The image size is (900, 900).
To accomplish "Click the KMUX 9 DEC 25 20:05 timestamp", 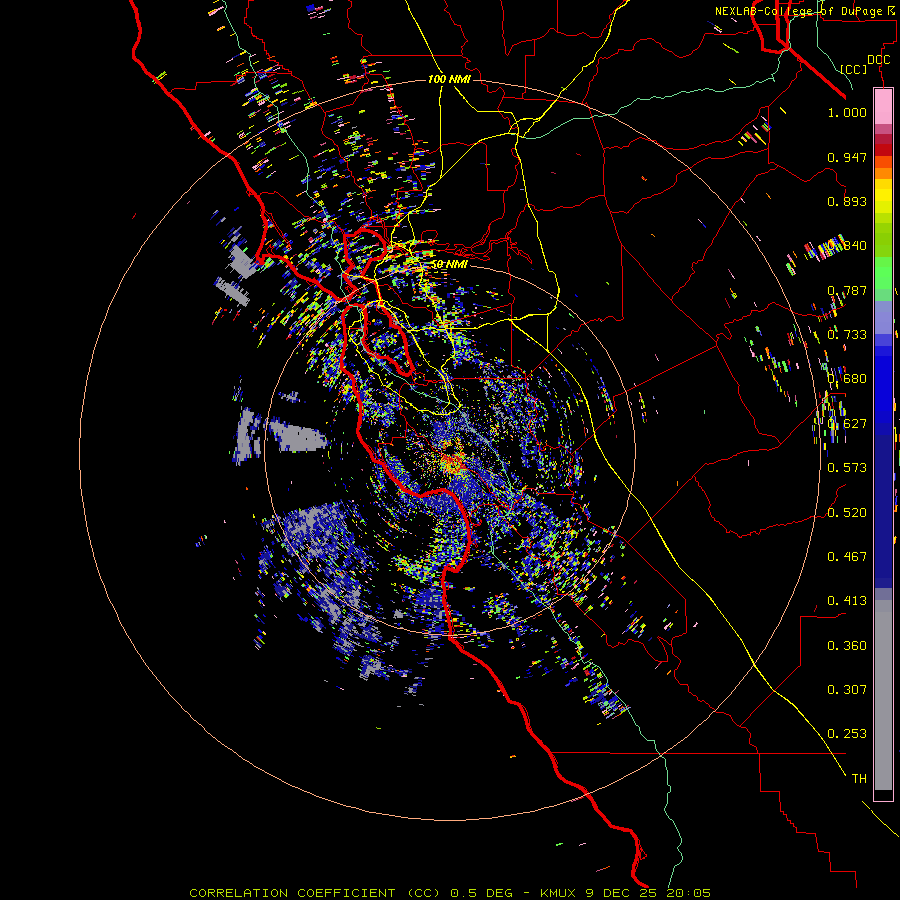I will pos(625,893).
